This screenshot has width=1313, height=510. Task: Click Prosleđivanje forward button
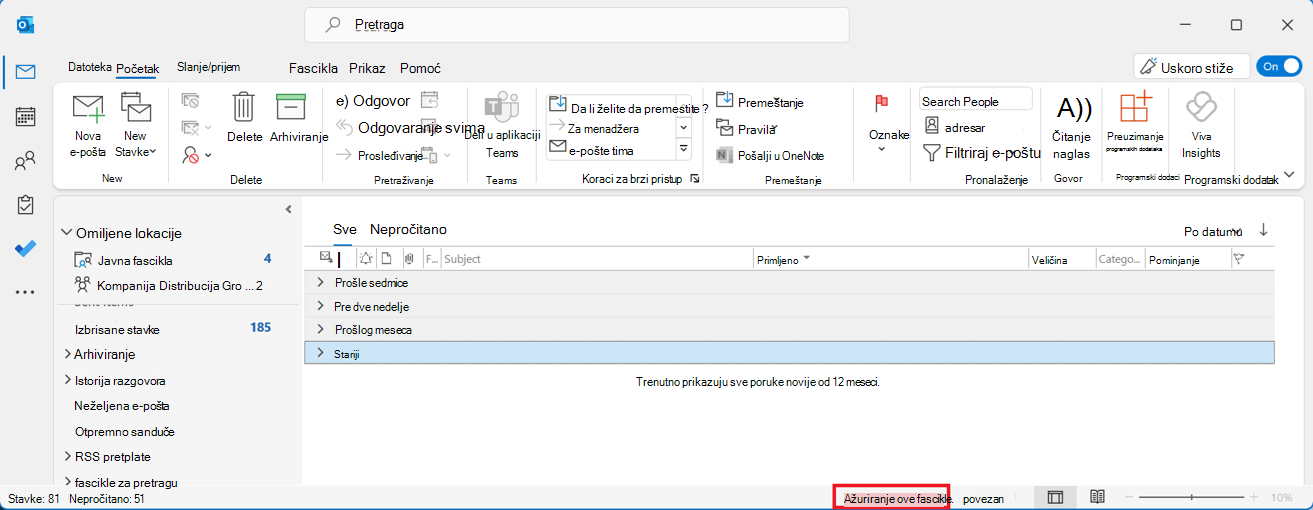point(379,154)
